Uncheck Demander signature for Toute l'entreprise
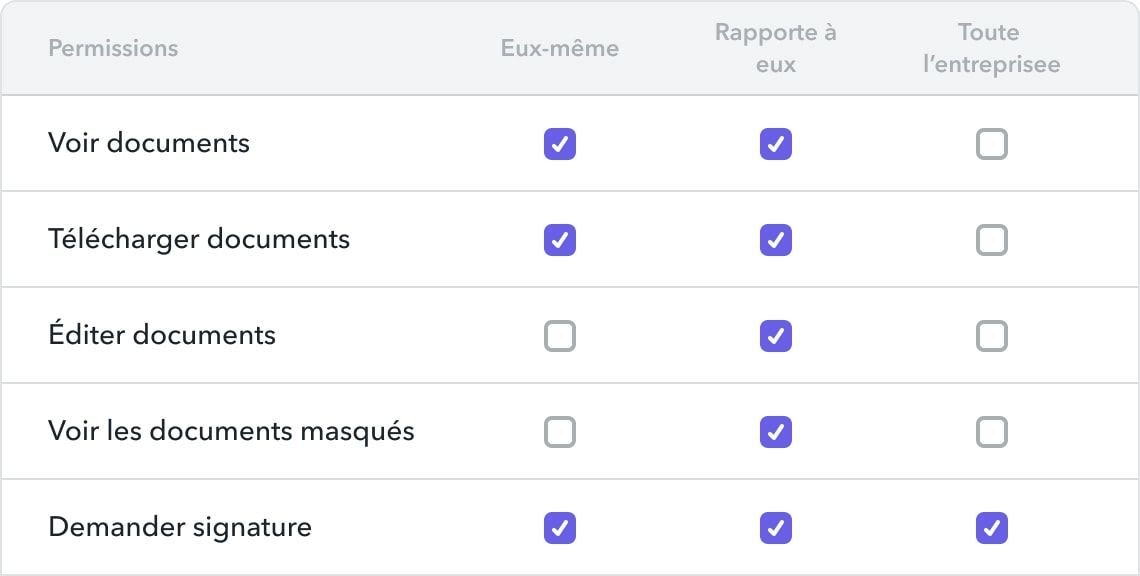The image size is (1140, 576). [992, 528]
